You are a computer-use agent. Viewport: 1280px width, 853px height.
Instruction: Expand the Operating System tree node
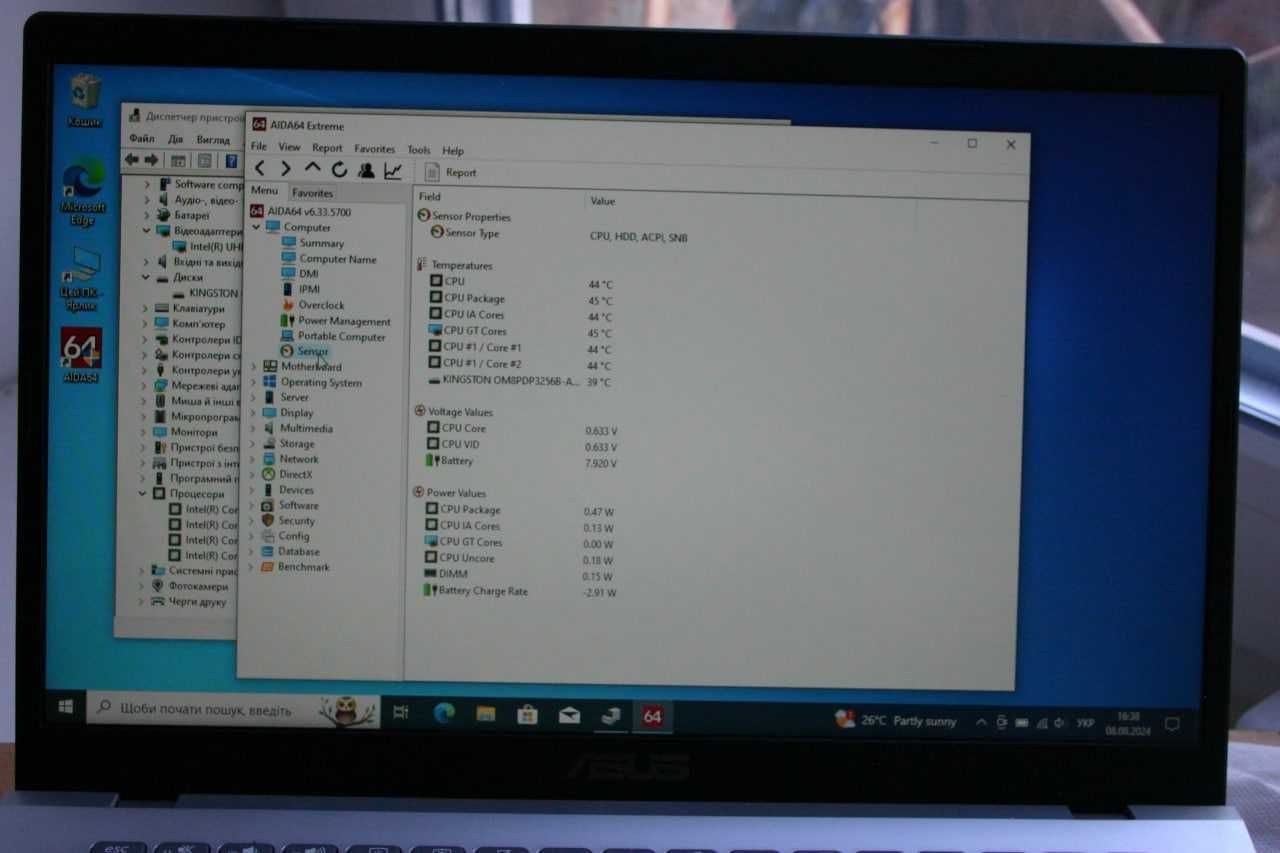(x=253, y=382)
